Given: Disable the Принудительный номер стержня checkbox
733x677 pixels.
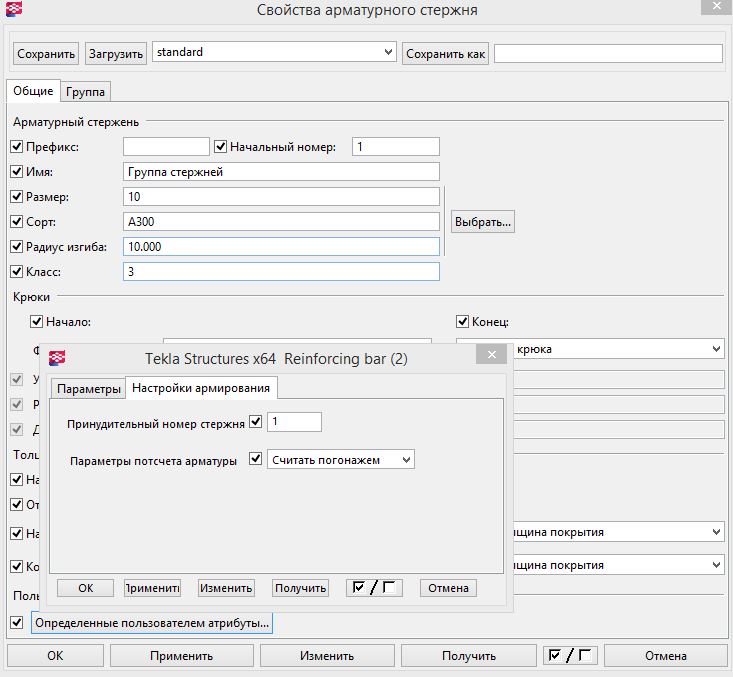Looking at the screenshot, I should coord(255,423).
